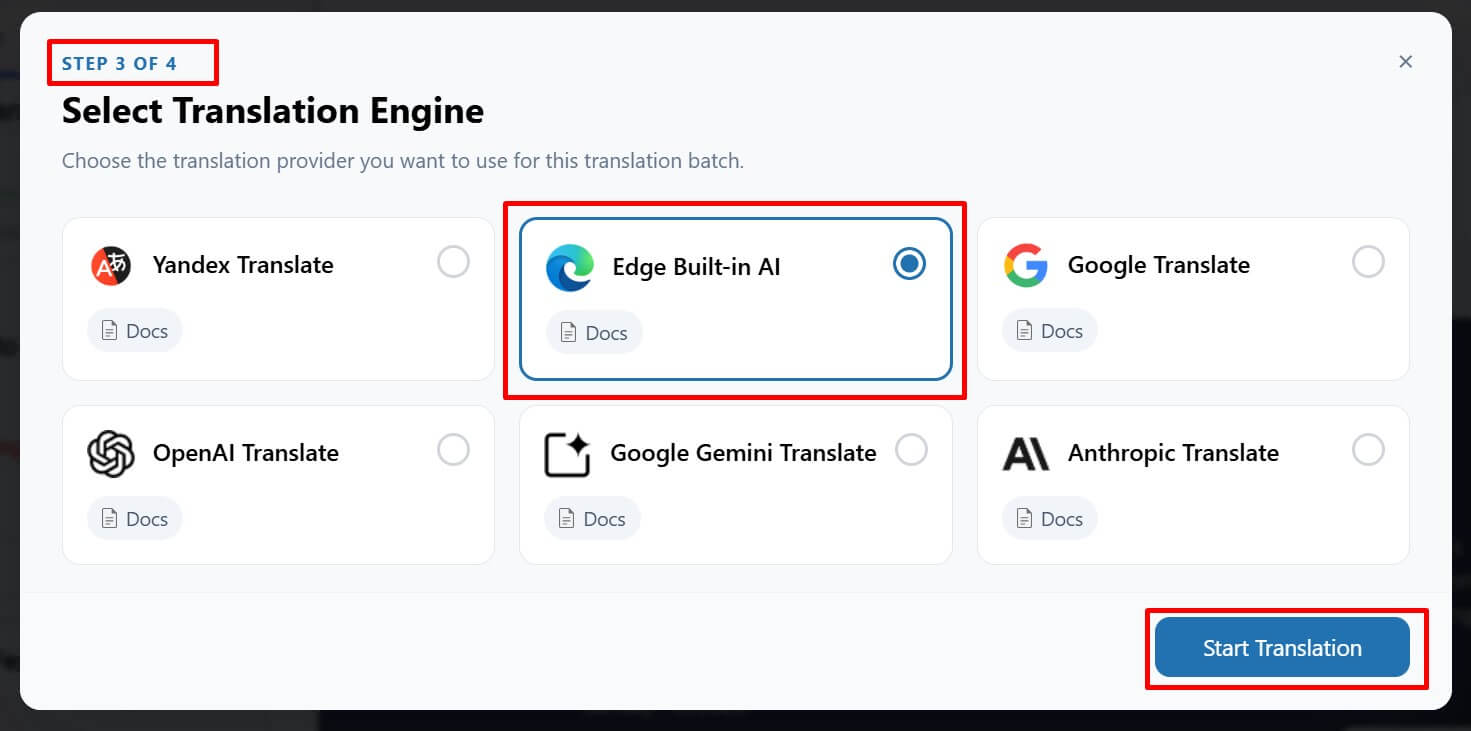Select the Edge Built-in AI radio button
This screenshot has height=731, width=1471.
(909, 264)
